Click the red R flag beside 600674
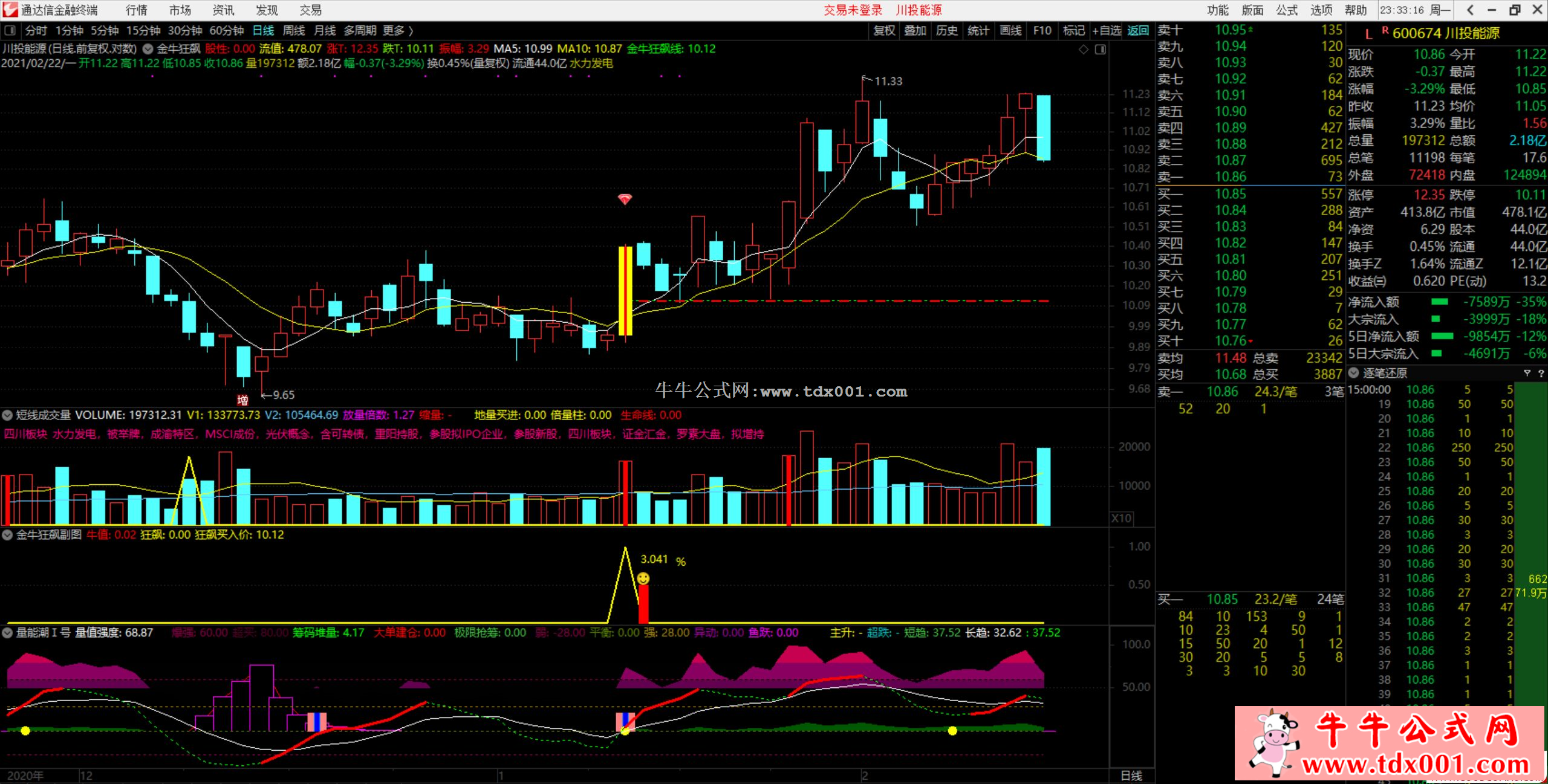This screenshot has height=784, width=1548. (x=1385, y=30)
